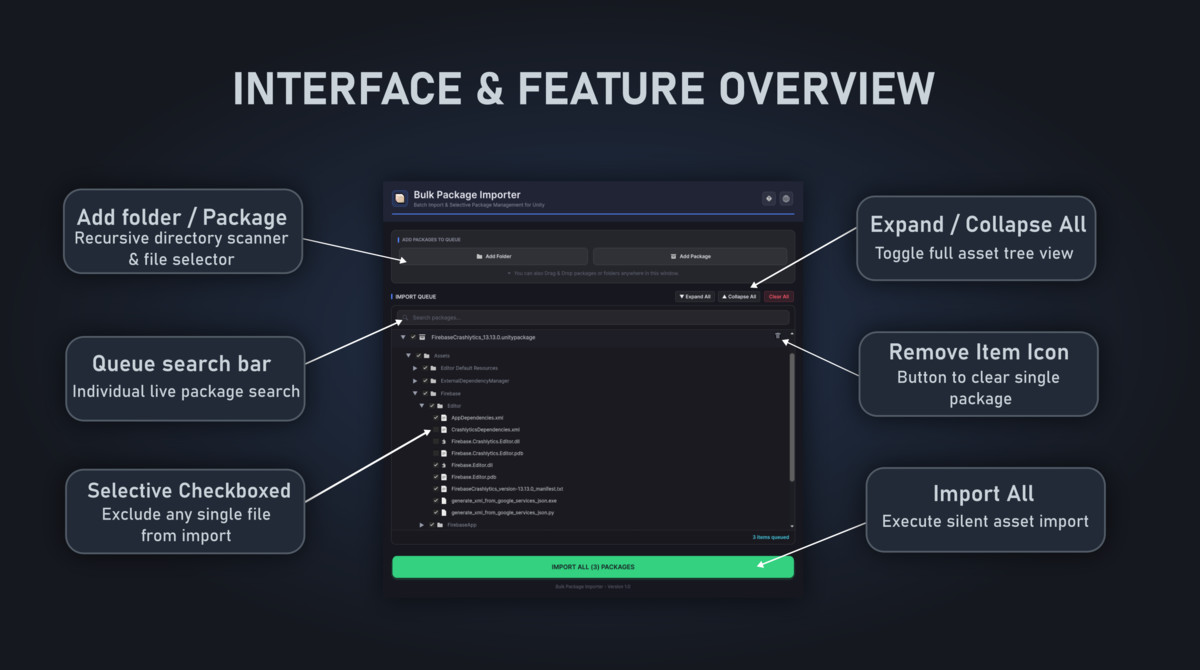The width and height of the screenshot is (1200, 670).
Task: Collapse the FirebaseCrashlytics package tree arrow
Action: pos(403,337)
